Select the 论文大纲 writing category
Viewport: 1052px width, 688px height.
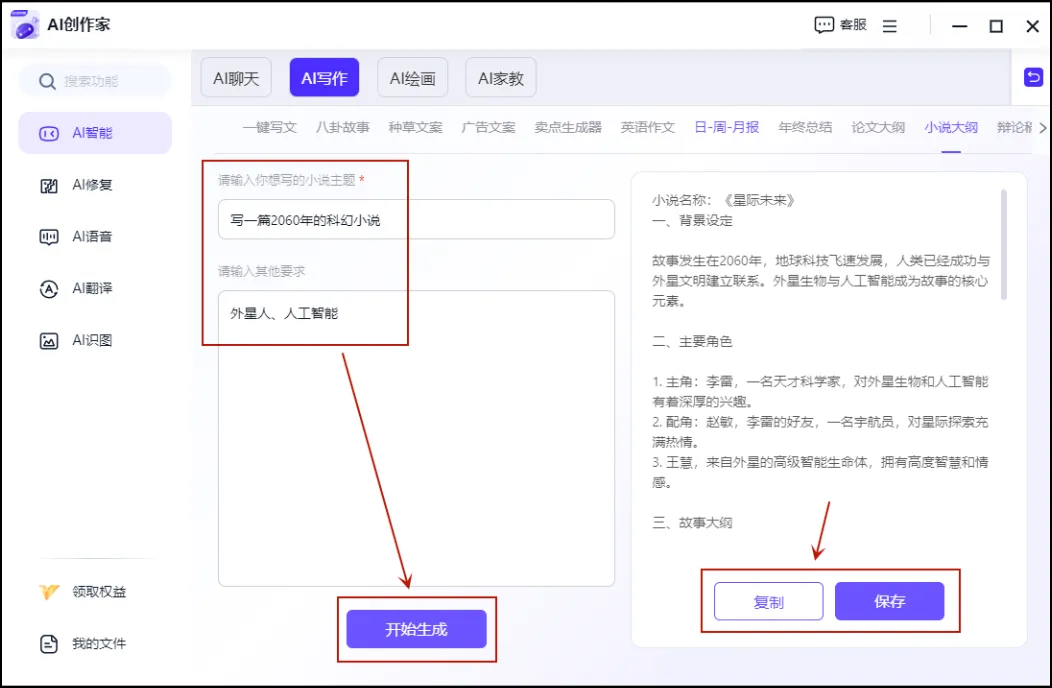pyautogui.click(x=877, y=127)
